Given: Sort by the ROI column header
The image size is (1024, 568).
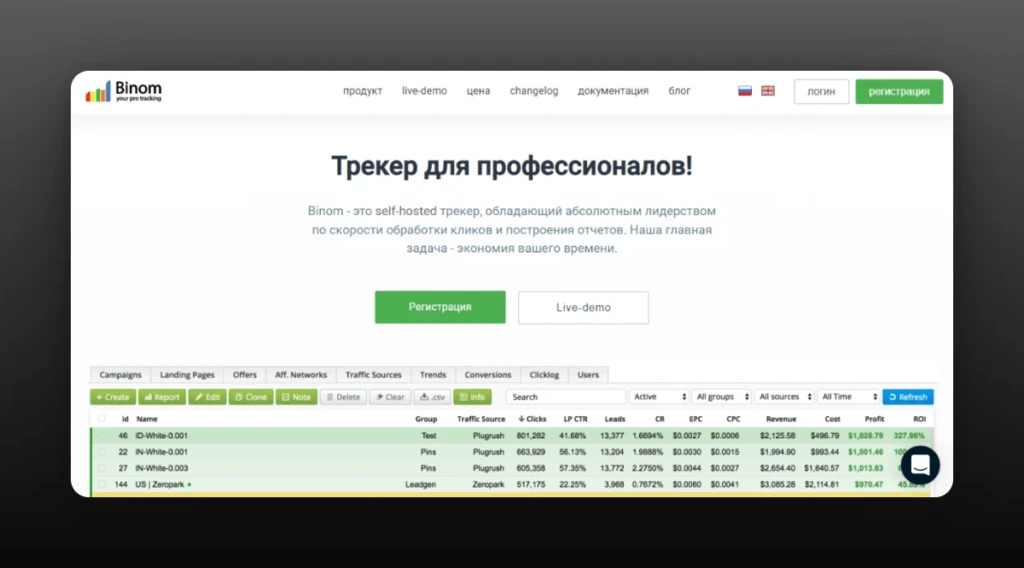Looking at the screenshot, I should point(919,419).
